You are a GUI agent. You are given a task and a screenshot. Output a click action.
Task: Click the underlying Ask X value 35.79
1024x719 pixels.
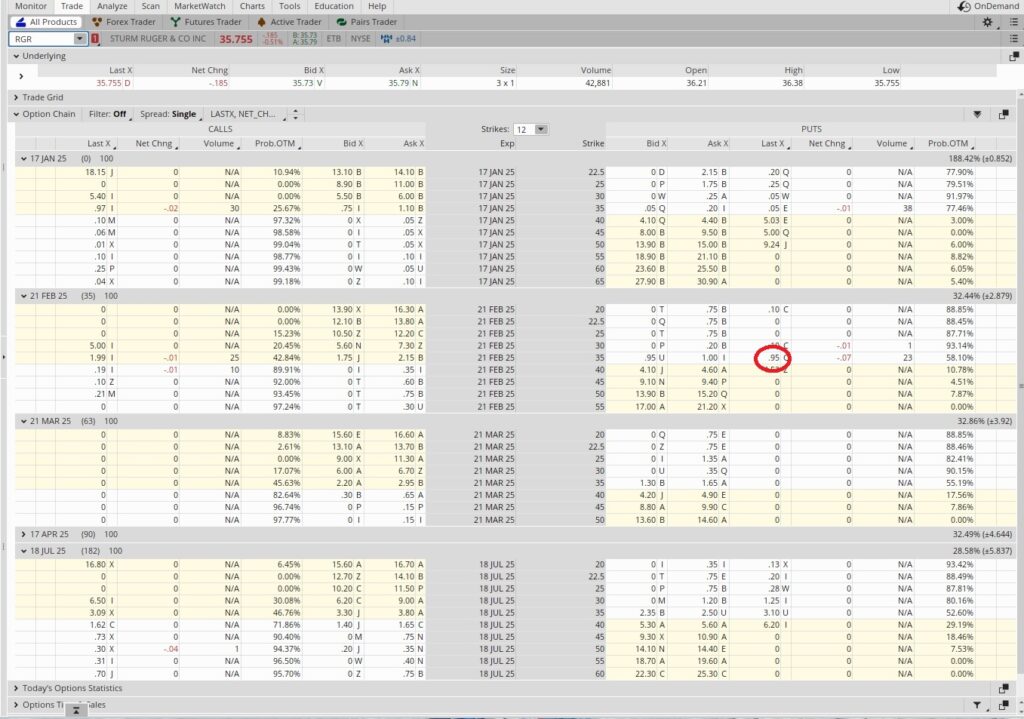398,83
